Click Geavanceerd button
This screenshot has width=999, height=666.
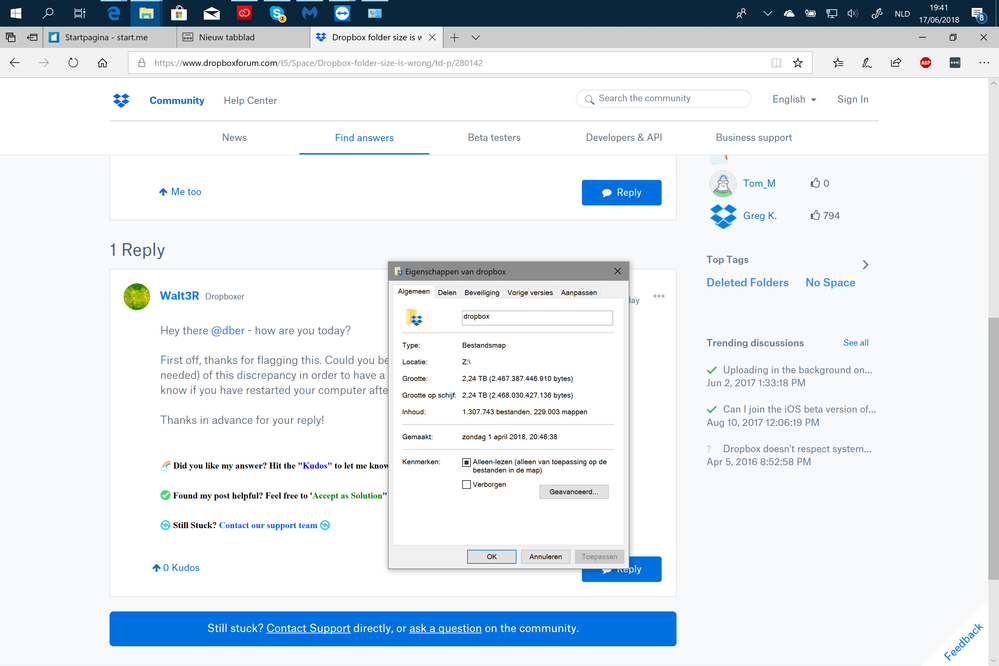(573, 492)
